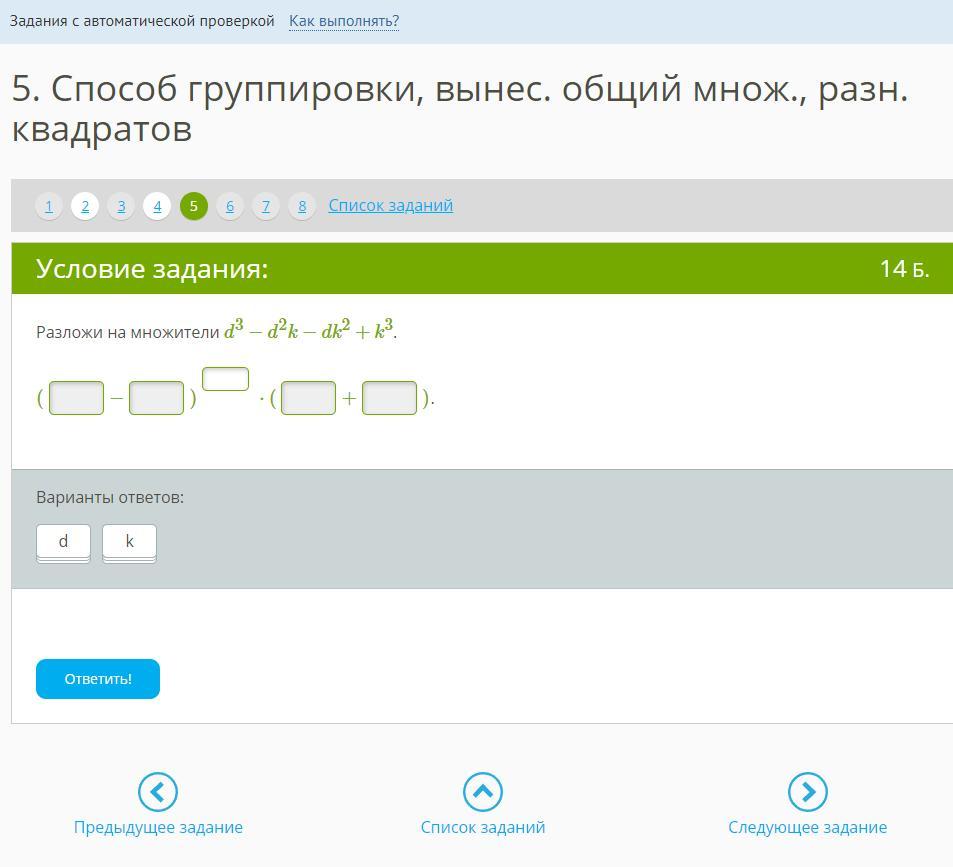Go to task number 2
The image size is (953, 867).
pyautogui.click(x=85, y=206)
